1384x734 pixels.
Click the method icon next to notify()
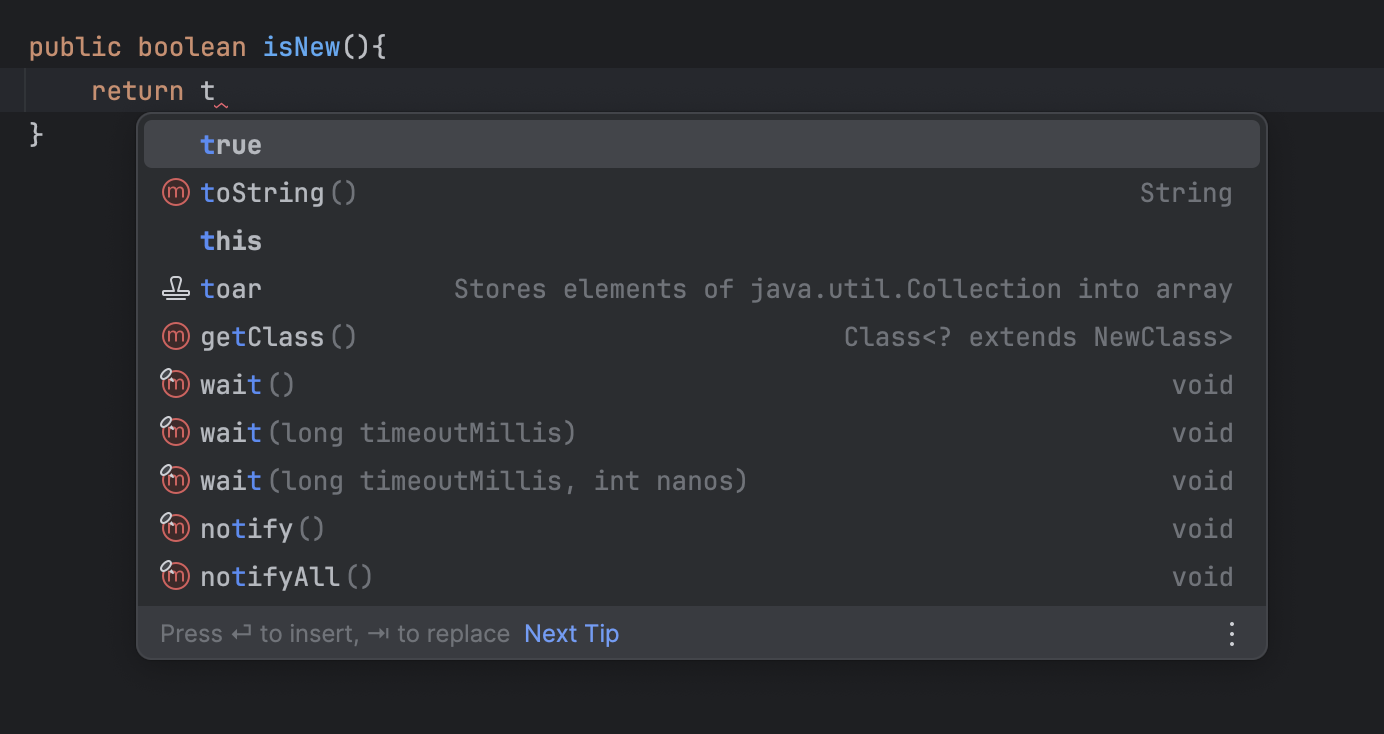(175, 528)
